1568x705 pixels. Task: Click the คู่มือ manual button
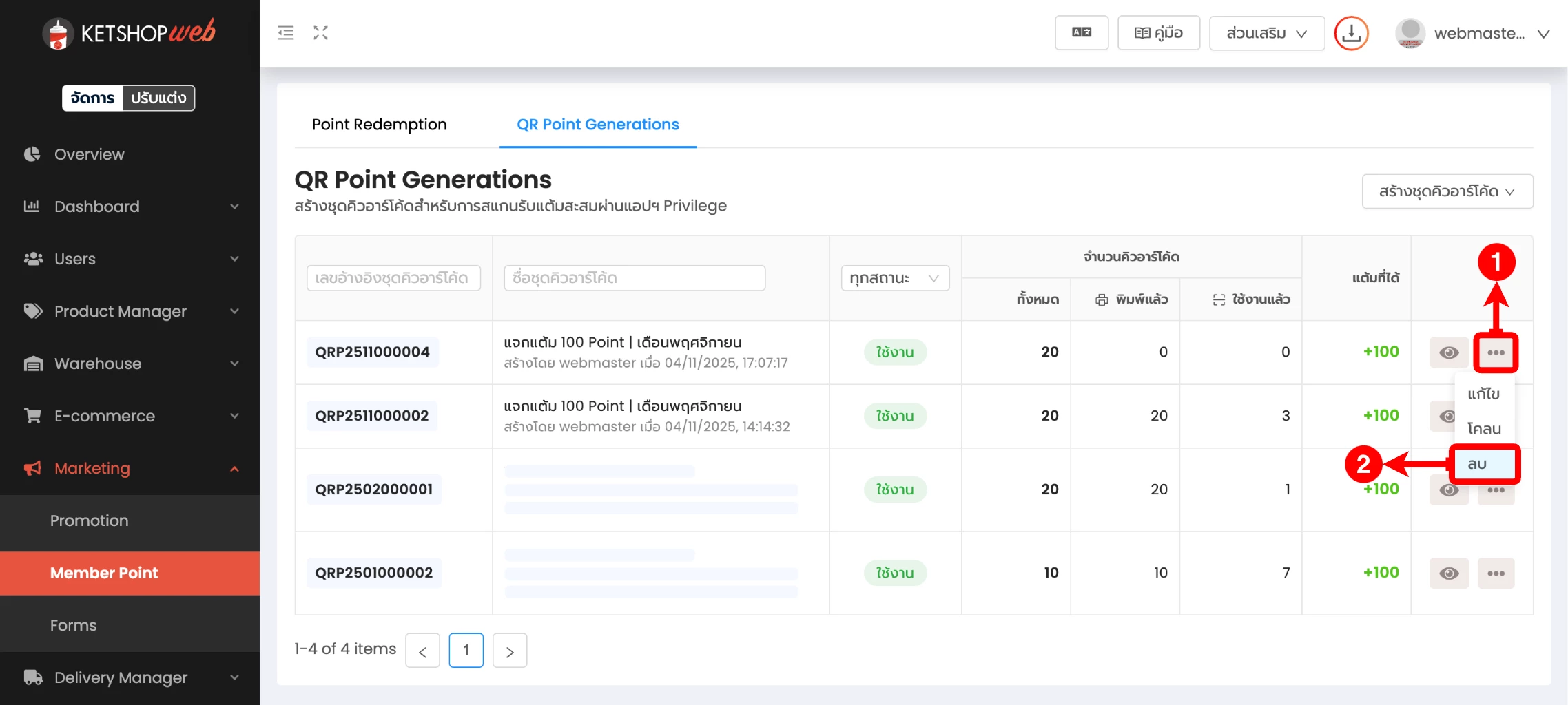point(1158,32)
